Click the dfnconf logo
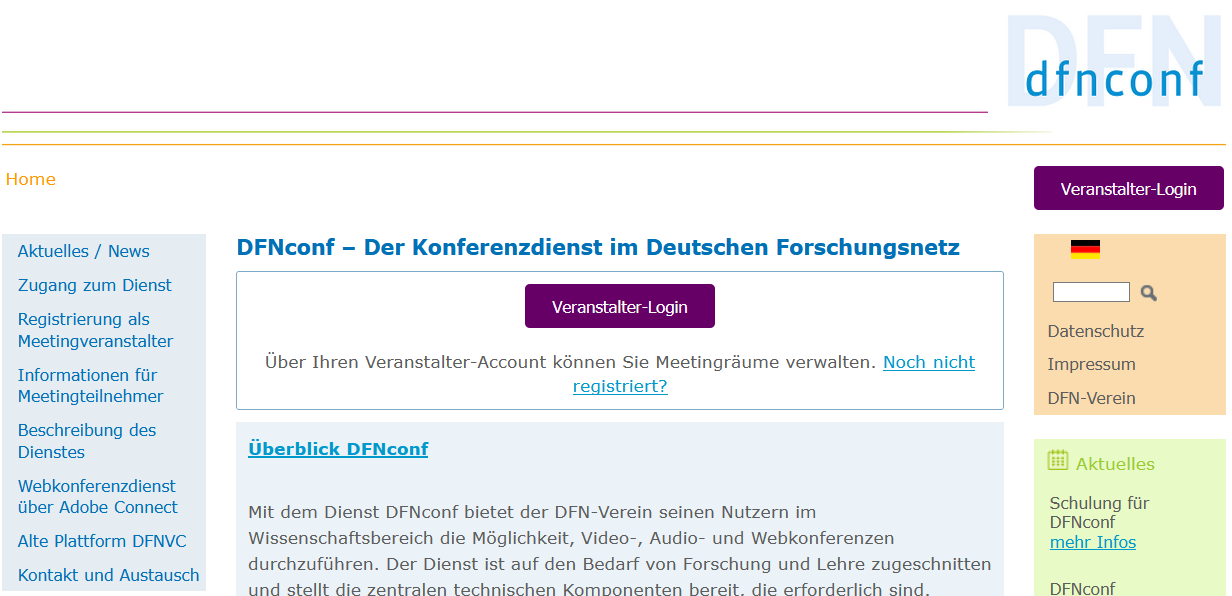The image size is (1232, 596). 1114,62
